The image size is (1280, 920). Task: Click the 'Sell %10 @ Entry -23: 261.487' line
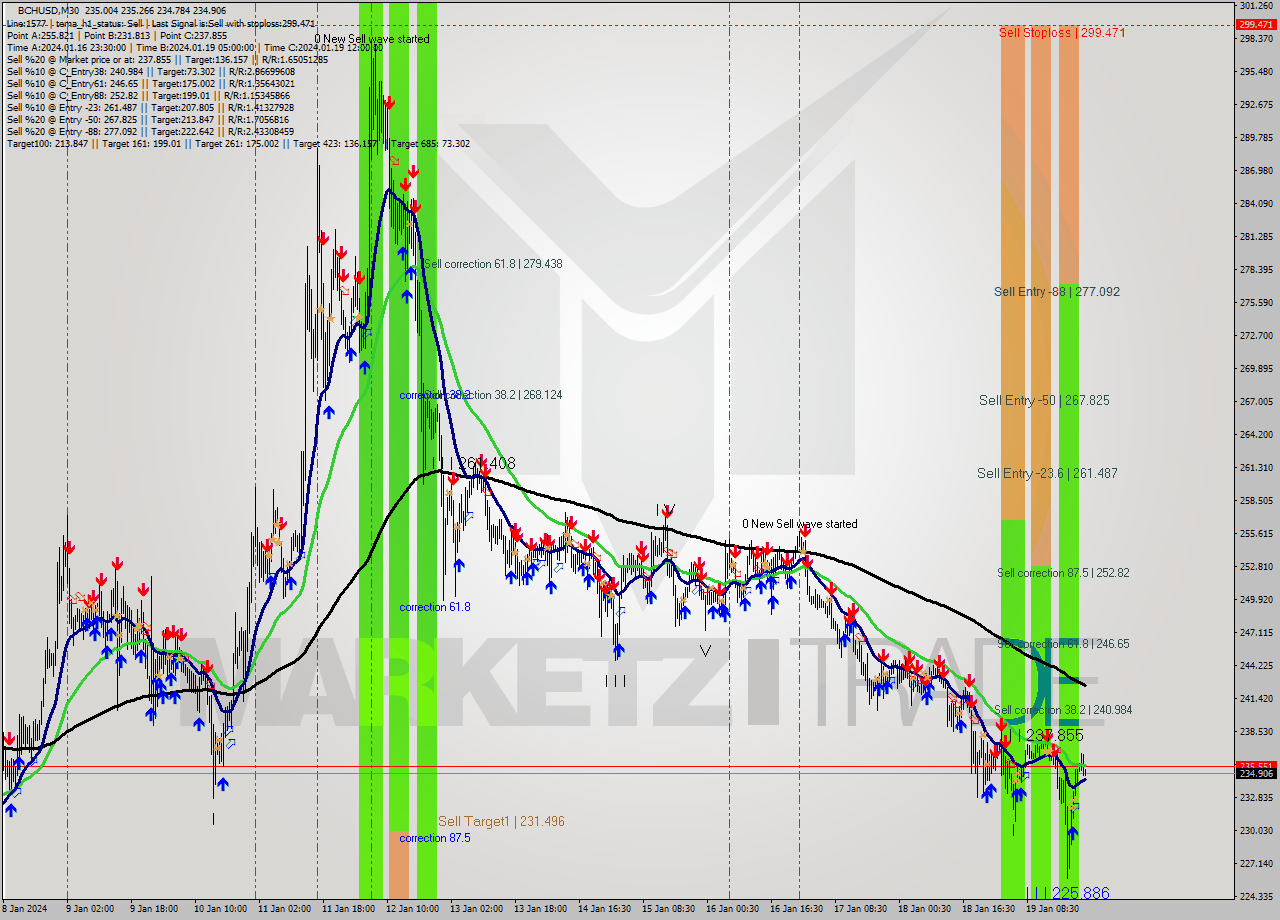point(150,107)
